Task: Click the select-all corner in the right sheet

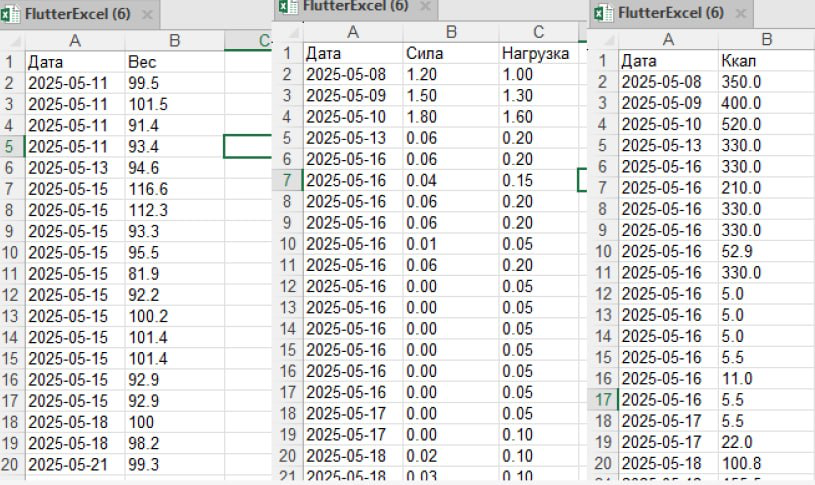Action: (603, 39)
